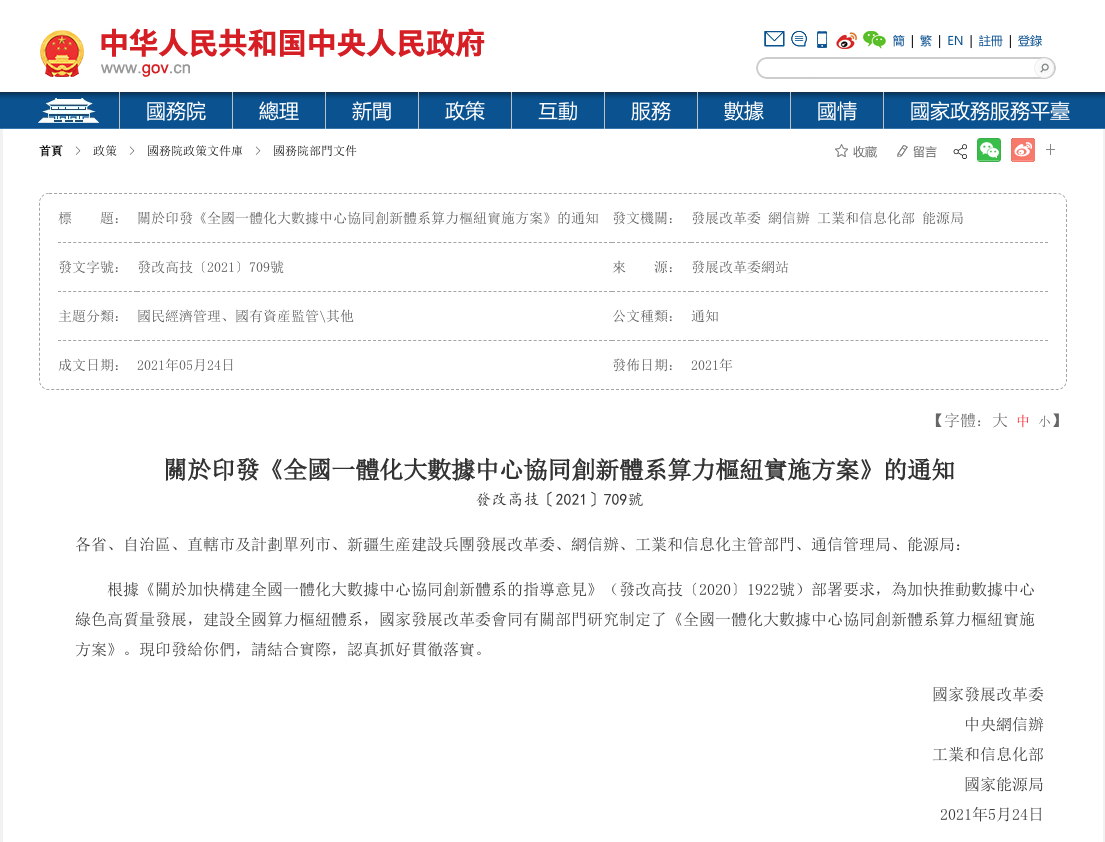The image size is (1105, 842).
Task: Click the site title 中华人民共和国中央人民政府
Action: coord(292,43)
